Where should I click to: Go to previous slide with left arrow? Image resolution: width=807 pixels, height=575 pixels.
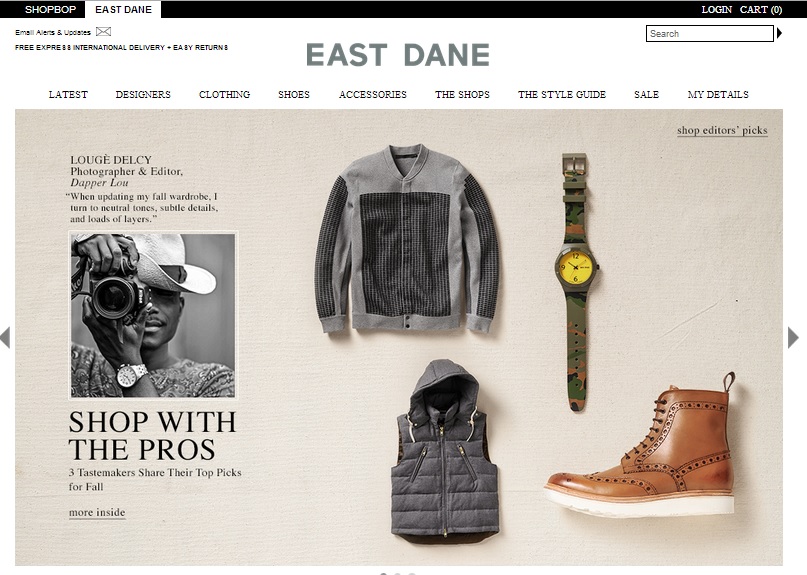click(x=5, y=338)
